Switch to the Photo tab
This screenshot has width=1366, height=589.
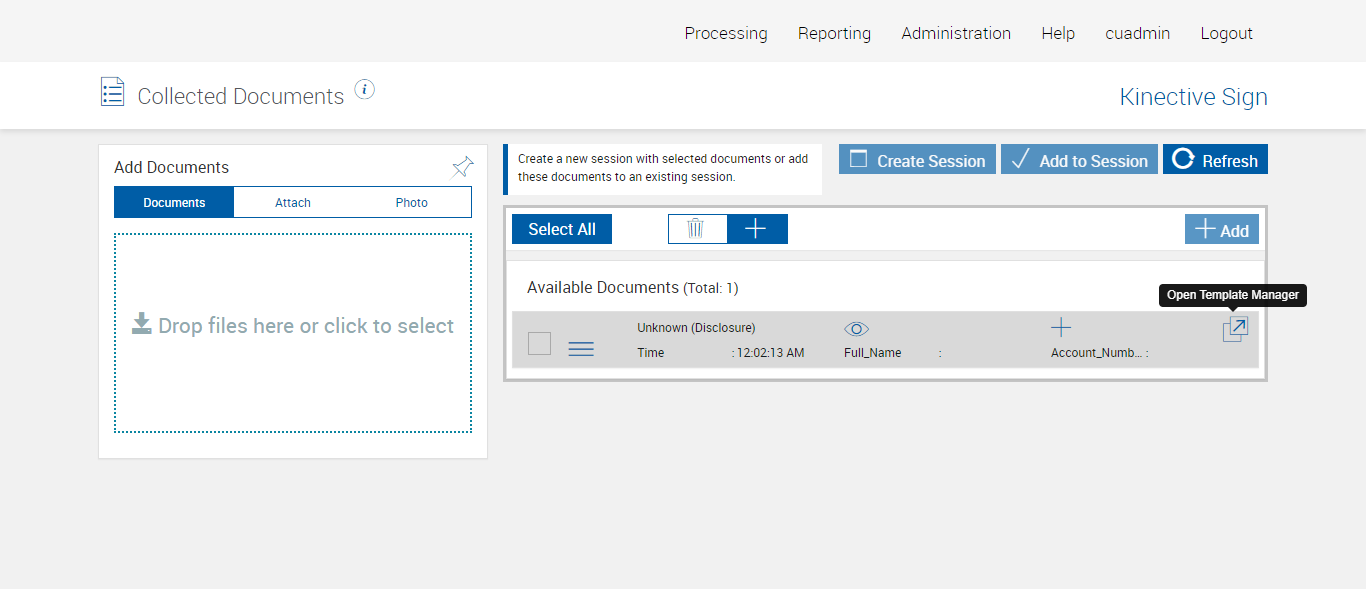(411, 202)
